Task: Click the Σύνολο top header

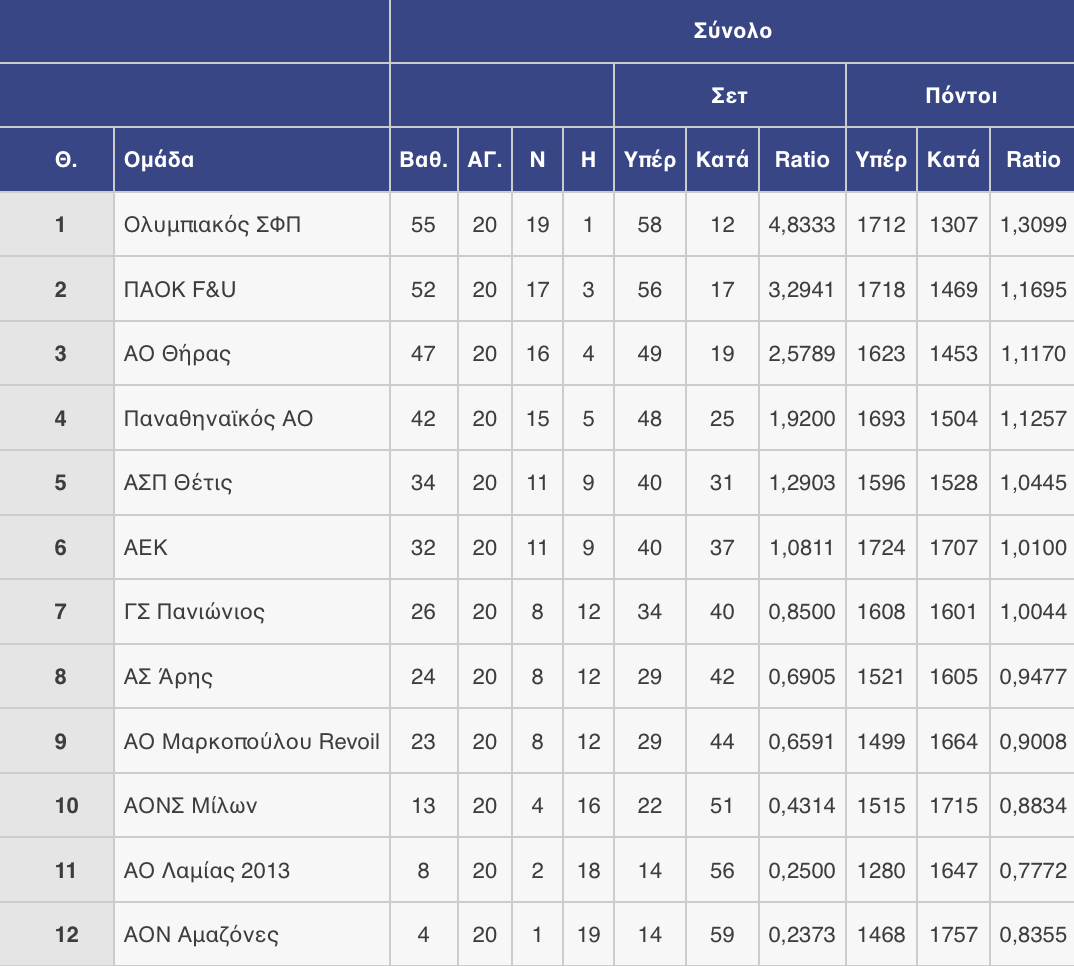Action: 732,31
